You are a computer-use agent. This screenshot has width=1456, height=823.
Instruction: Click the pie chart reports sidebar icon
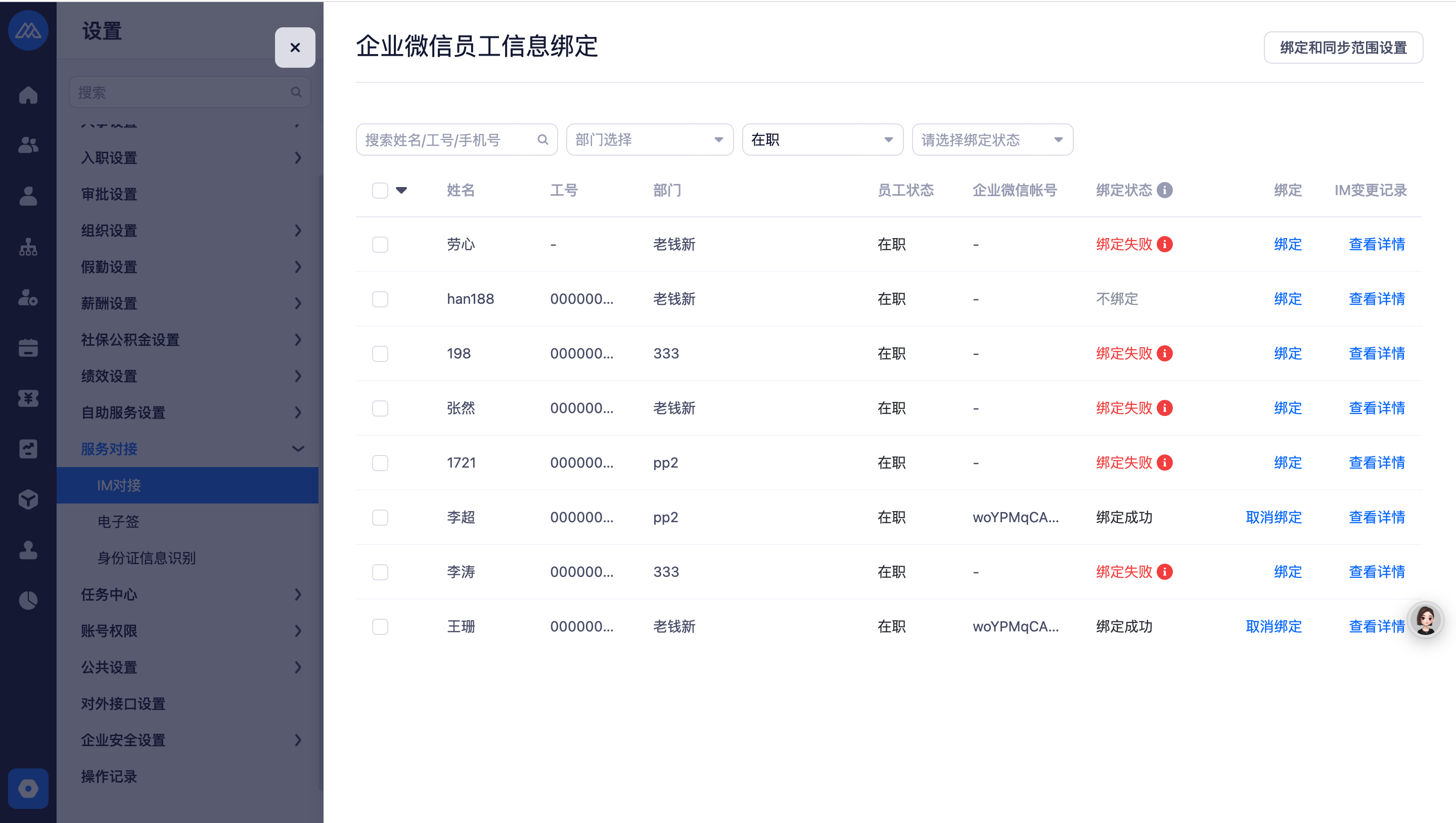pyautogui.click(x=28, y=600)
